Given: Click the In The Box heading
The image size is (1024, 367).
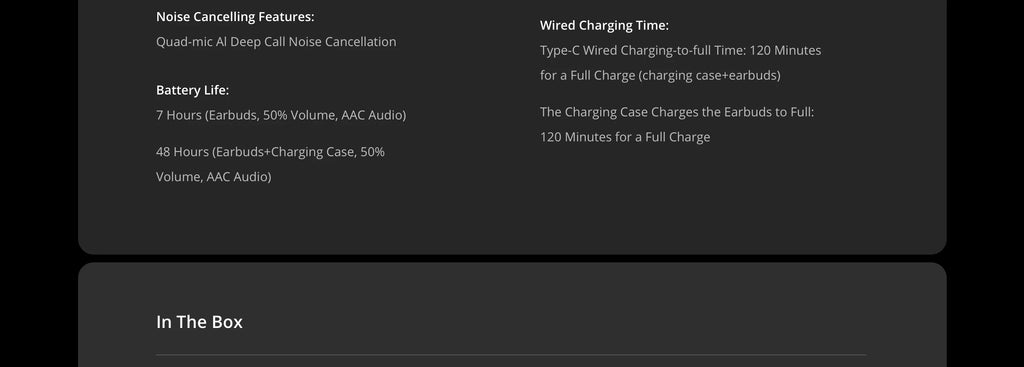Looking at the screenshot, I should click(x=199, y=322).
